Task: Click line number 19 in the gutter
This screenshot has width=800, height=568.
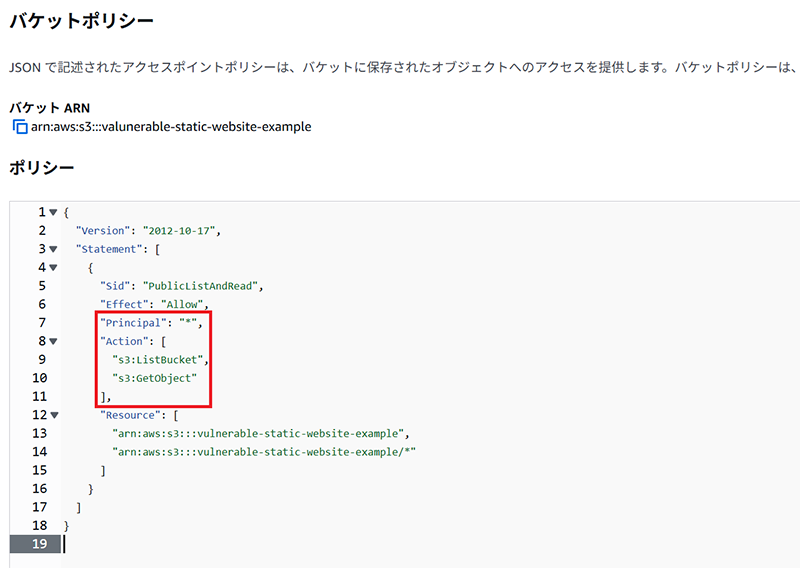Action: pos(36,544)
